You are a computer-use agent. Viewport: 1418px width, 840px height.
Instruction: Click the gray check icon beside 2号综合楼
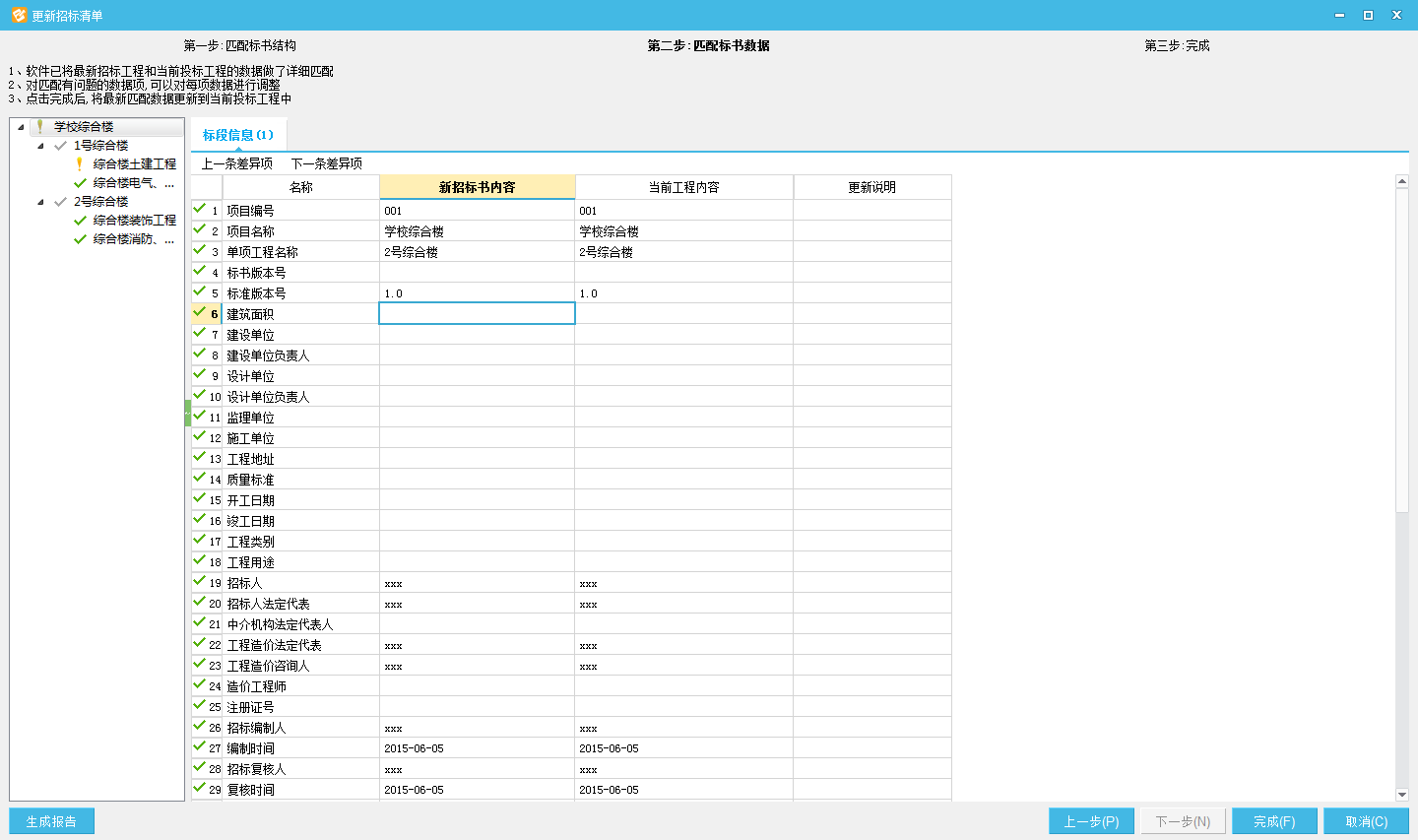click(60, 202)
